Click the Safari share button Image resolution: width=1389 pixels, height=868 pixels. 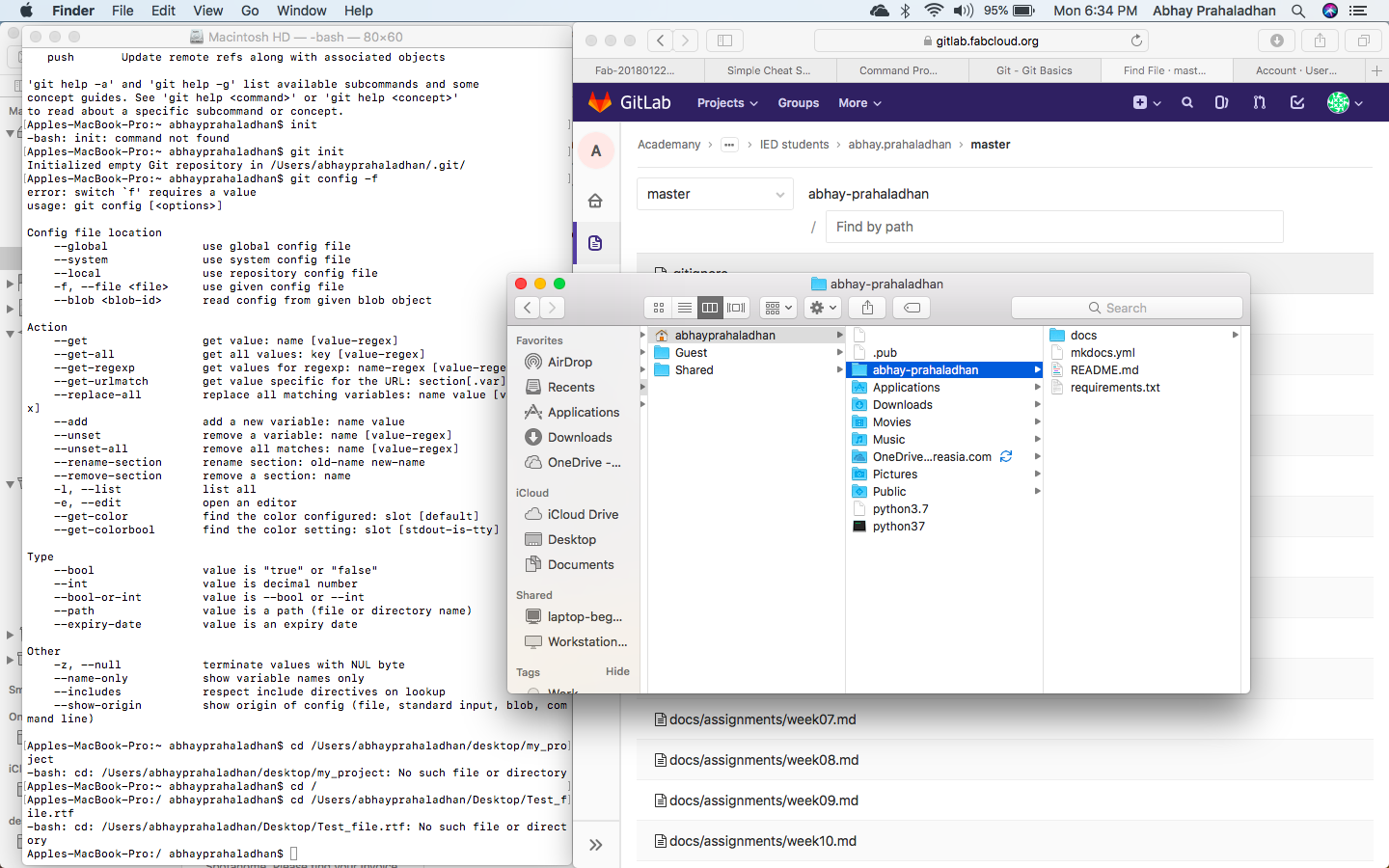click(1320, 41)
